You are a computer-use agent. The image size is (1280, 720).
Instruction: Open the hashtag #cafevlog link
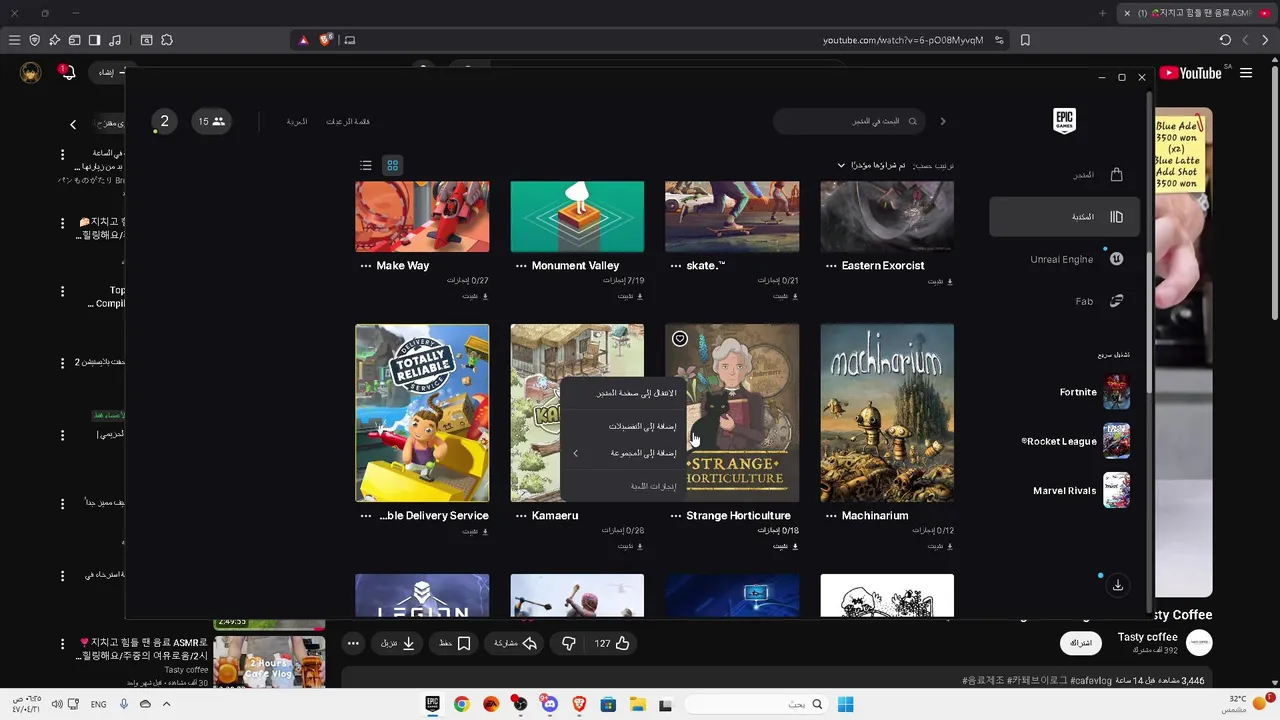[1090, 681]
